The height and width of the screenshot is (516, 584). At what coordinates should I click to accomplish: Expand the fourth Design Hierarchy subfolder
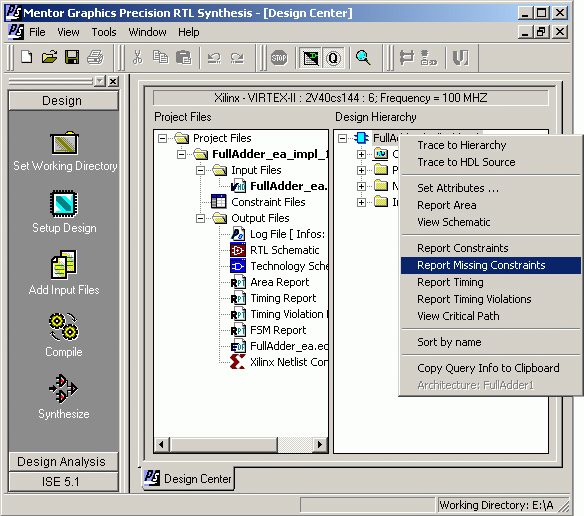pos(361,202)
